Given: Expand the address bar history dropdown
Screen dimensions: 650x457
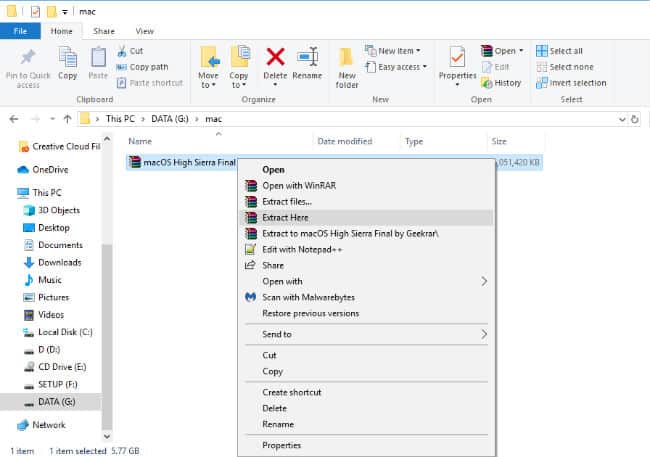Looking at the screenshot, I should (x=622, y=119).
